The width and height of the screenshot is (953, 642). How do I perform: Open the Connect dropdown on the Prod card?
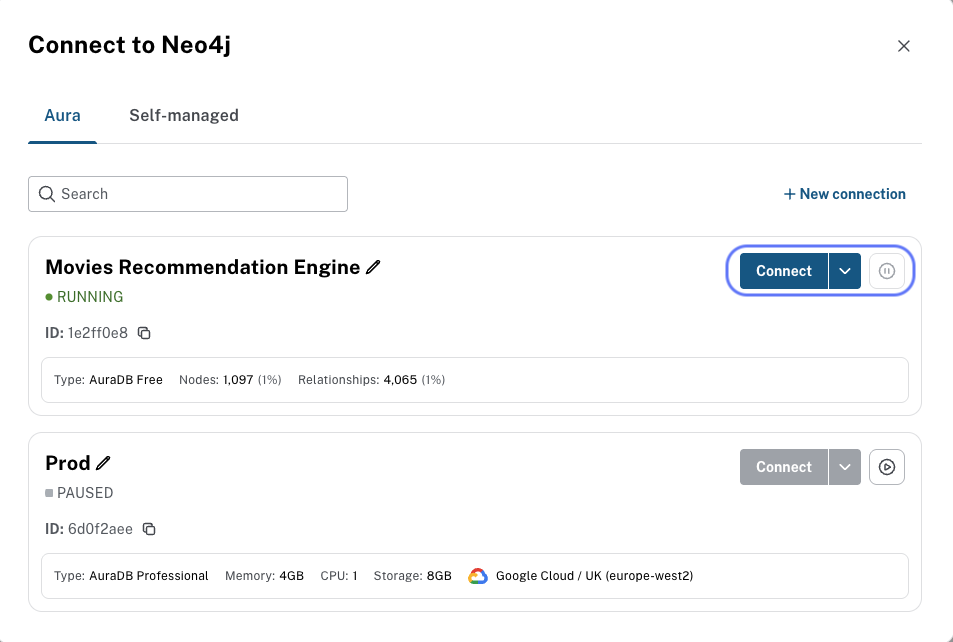click(x=845, y=467)
